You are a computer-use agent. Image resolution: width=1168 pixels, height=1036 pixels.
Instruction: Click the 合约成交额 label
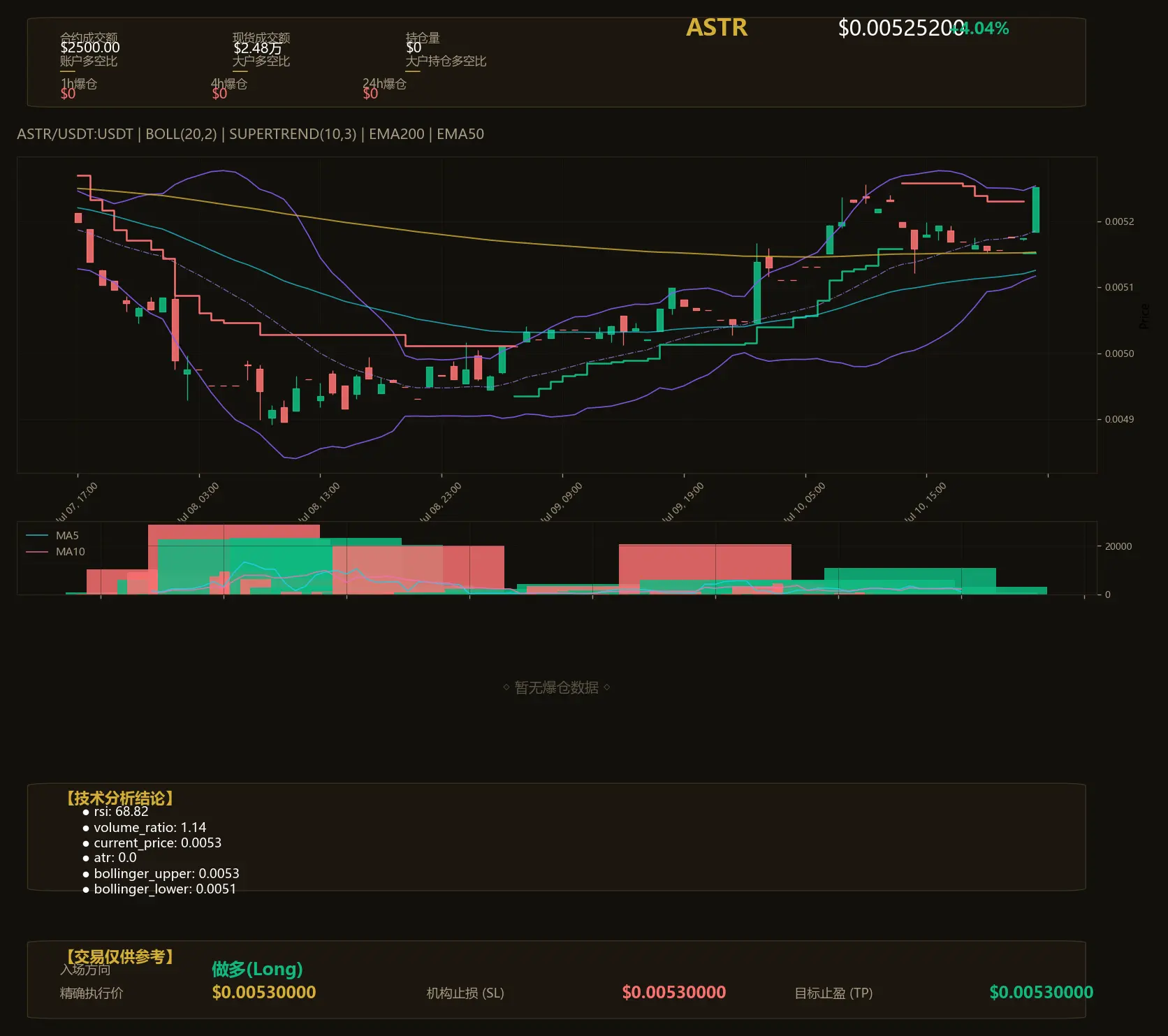point(89,37)
